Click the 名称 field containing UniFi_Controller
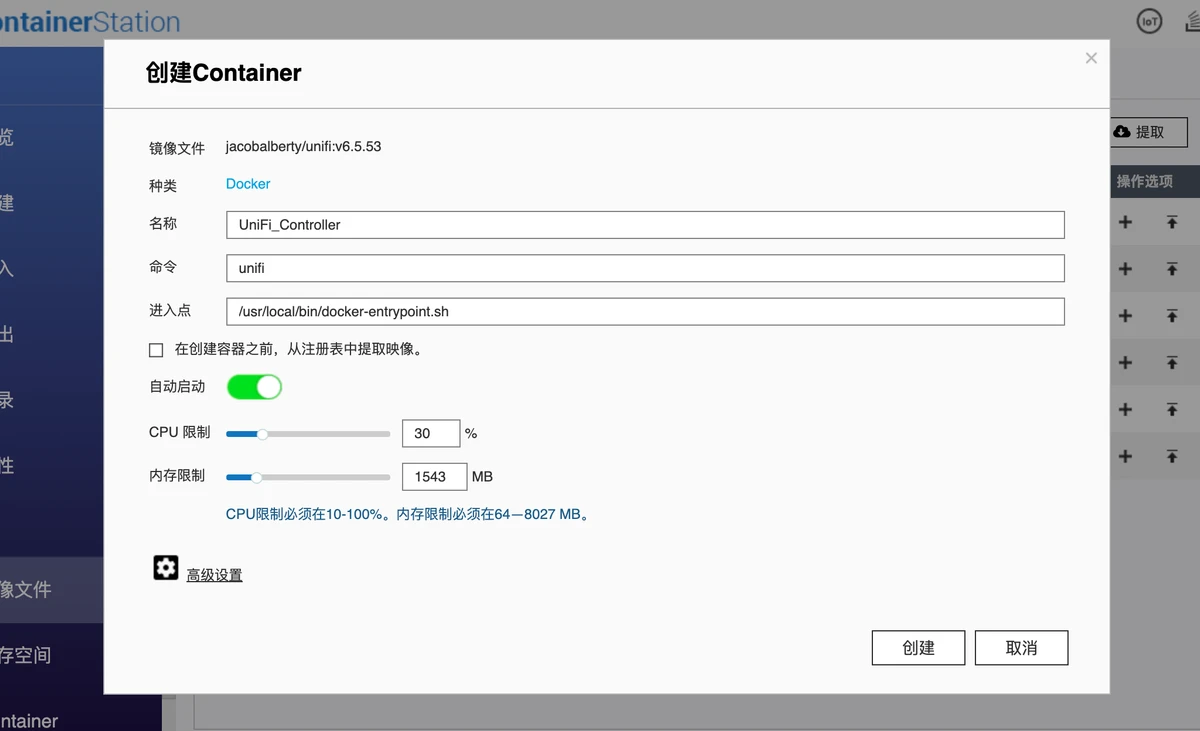 [645, 225]
